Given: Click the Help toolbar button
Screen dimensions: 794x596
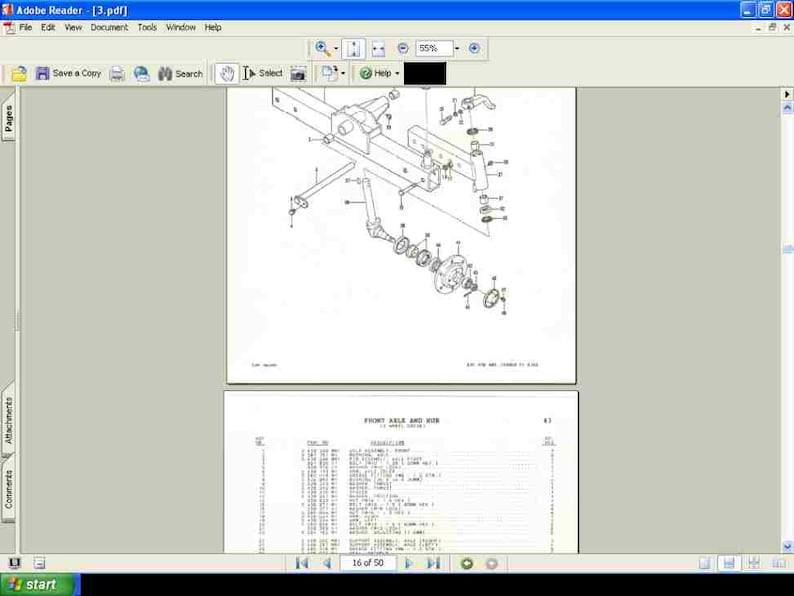Looking at the screenshot, I should tap(375, 74).
